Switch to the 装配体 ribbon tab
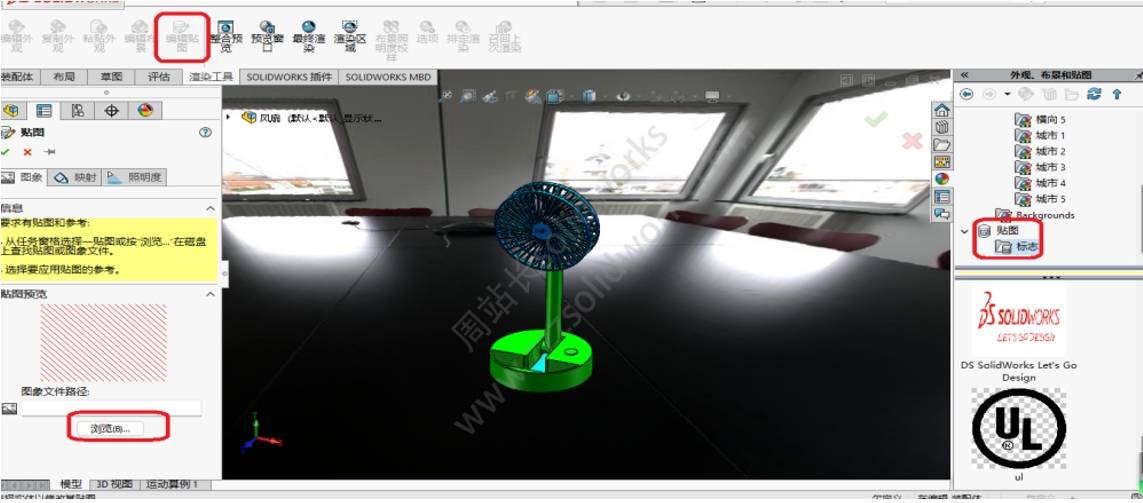The height and width of the screenshot is (503, 1143). tap(18, 77)
